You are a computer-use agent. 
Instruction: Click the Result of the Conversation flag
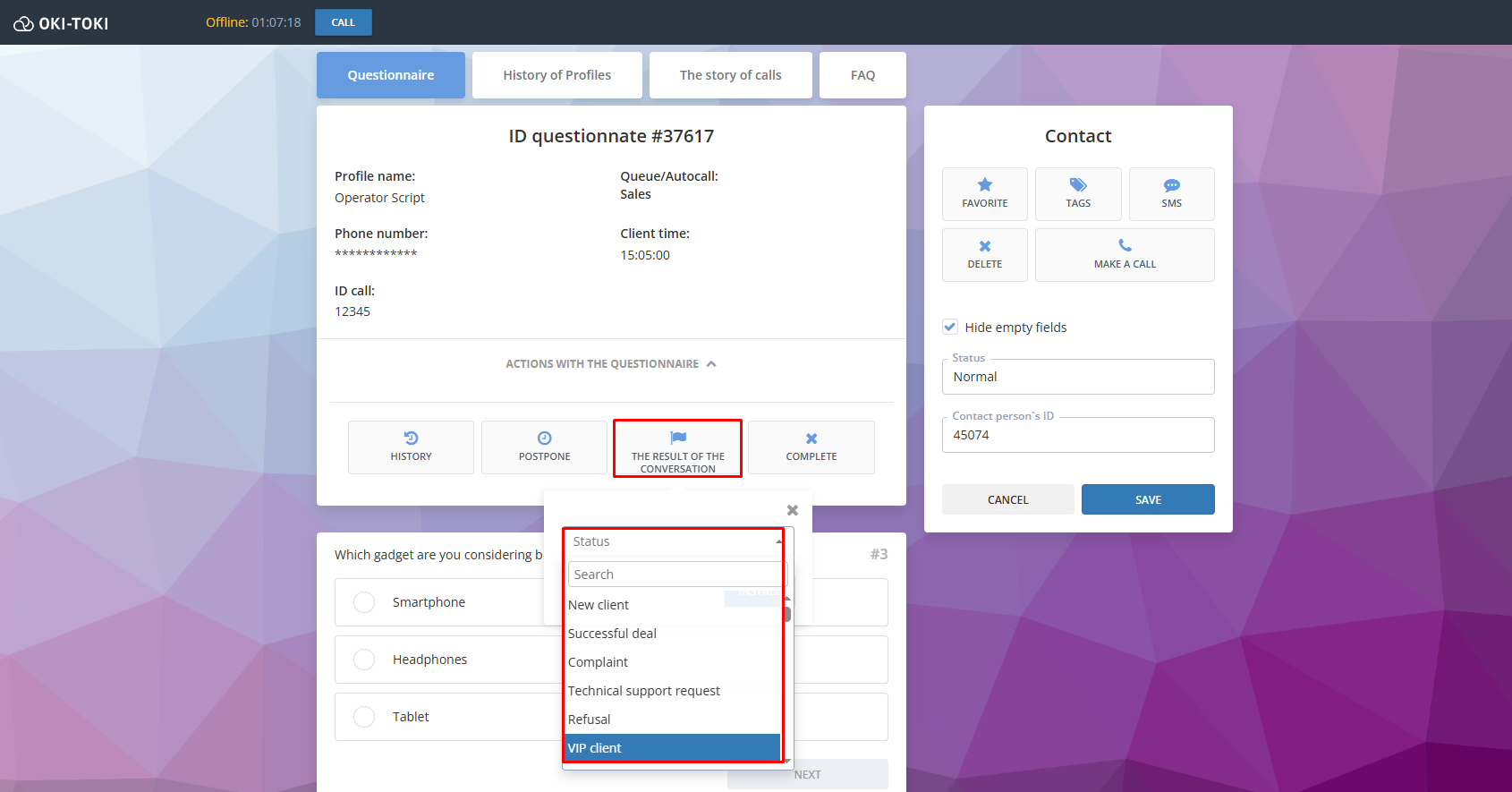[x=677, y=439]
